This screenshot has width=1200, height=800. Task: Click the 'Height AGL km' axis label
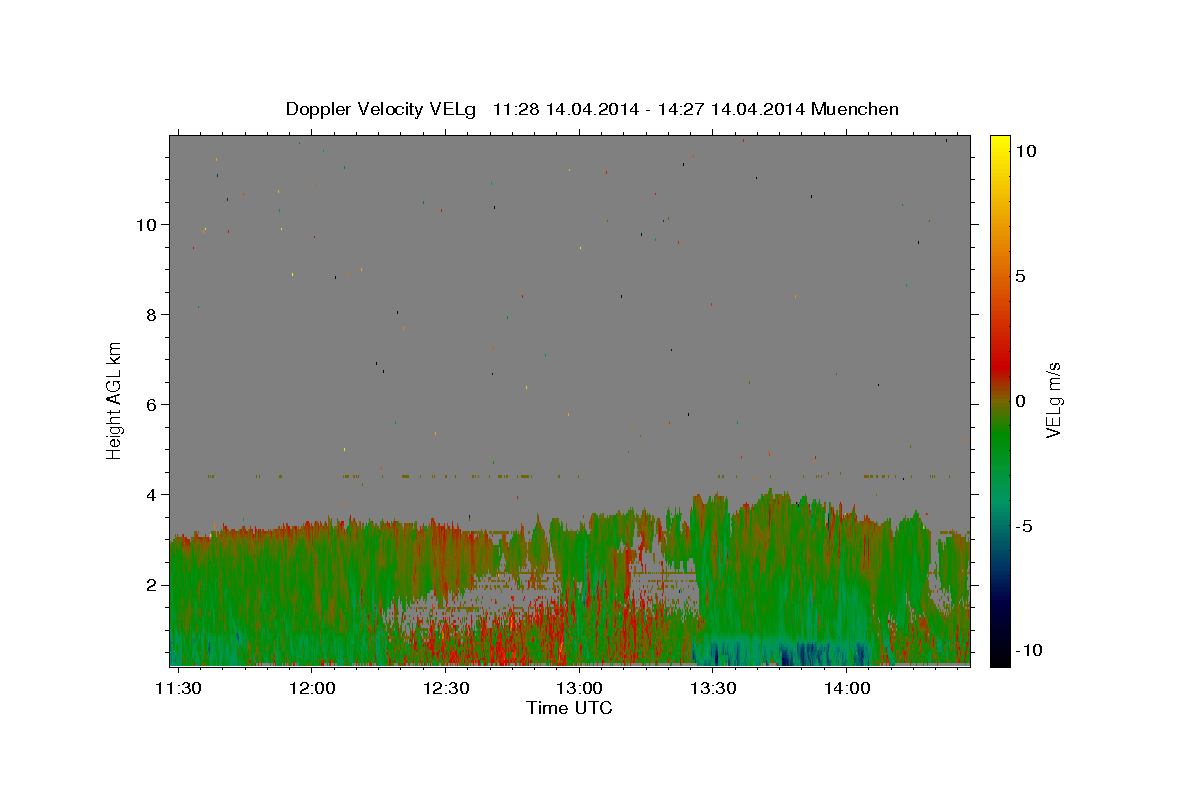[x=114, y=400]
